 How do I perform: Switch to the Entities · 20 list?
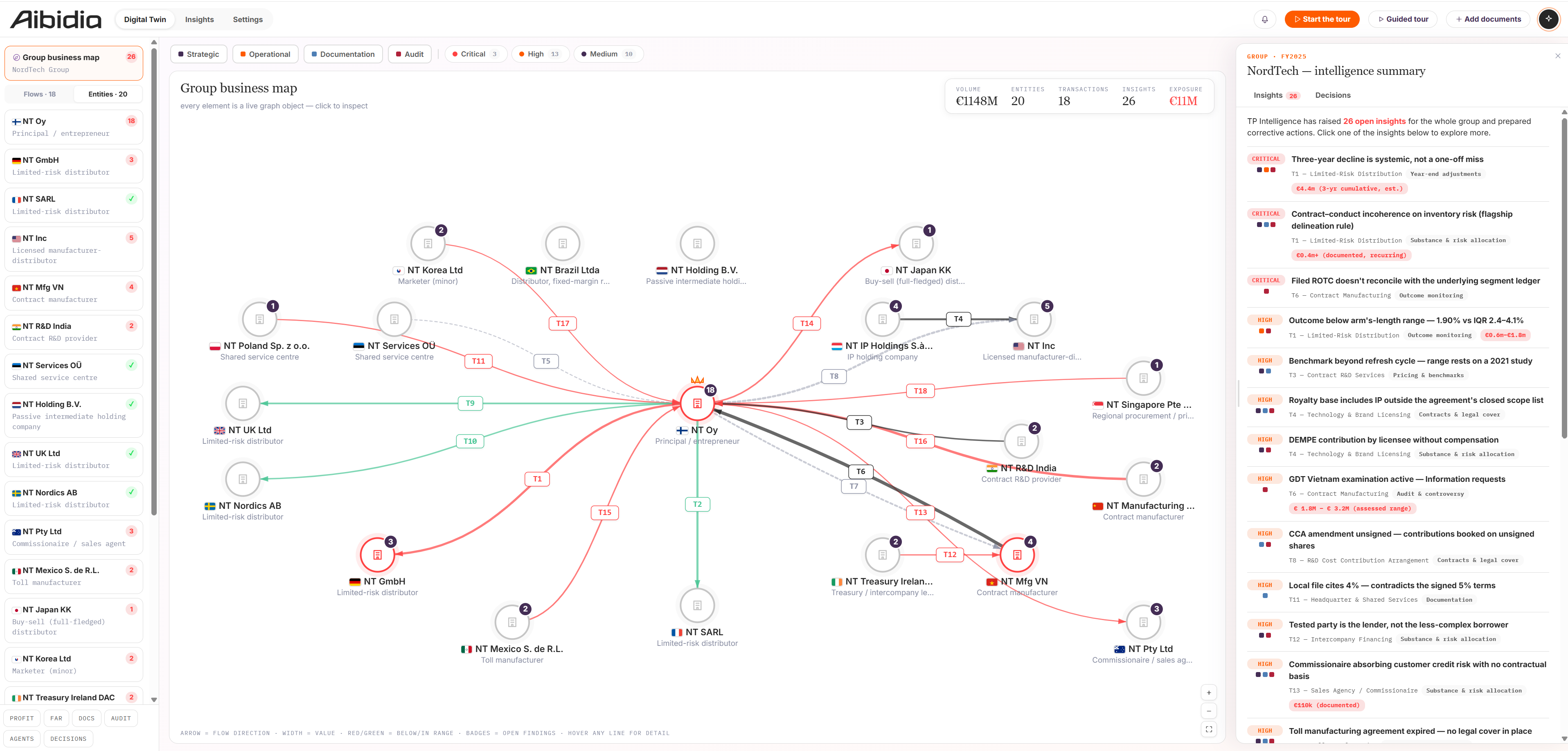coord(108,94)
